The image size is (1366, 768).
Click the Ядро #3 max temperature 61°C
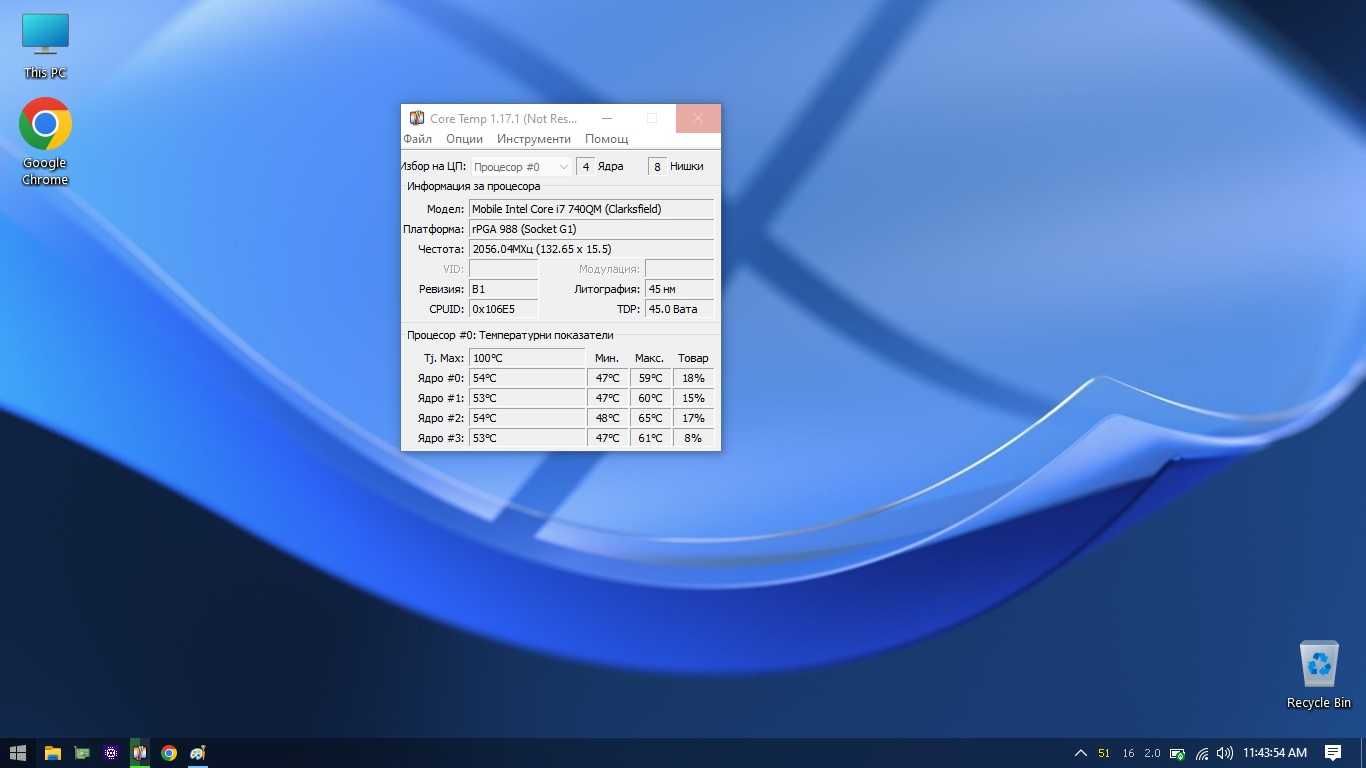pyautogui.click(x=651, y=438)
